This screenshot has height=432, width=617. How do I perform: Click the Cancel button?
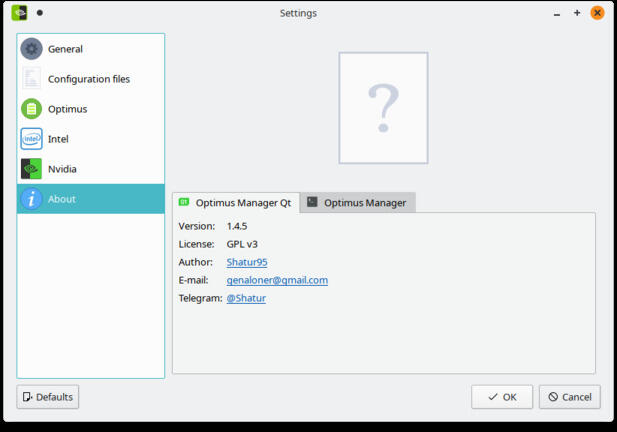pyautogui.click(x=570, y=397)
